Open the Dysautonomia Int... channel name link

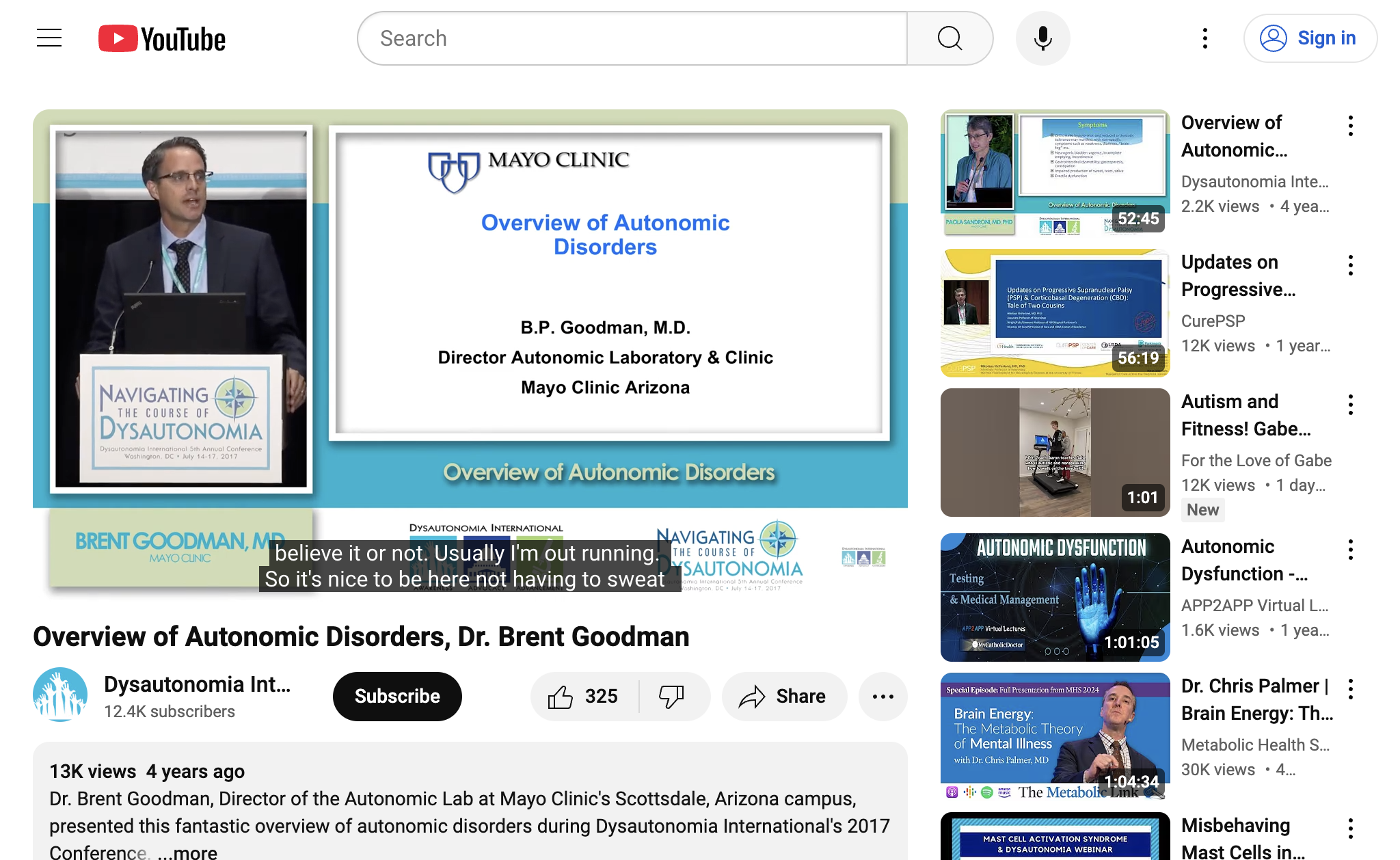point(198,684)
